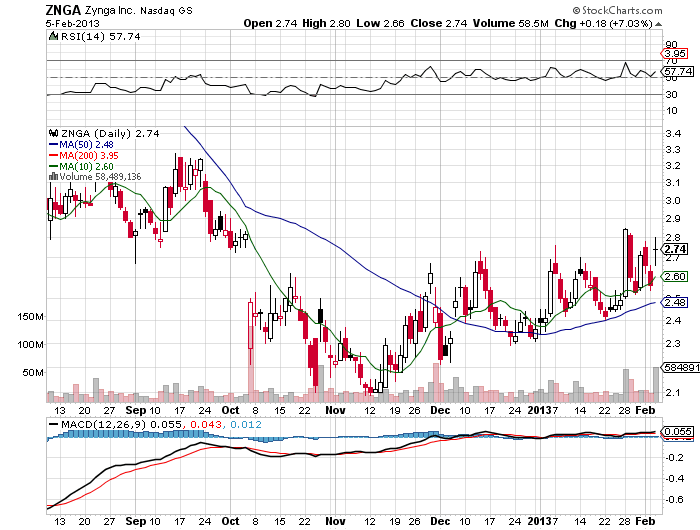Click the red 3.95 tag on right axis
700x530 pixels.
pyautogui.click(x=673, y=54)
